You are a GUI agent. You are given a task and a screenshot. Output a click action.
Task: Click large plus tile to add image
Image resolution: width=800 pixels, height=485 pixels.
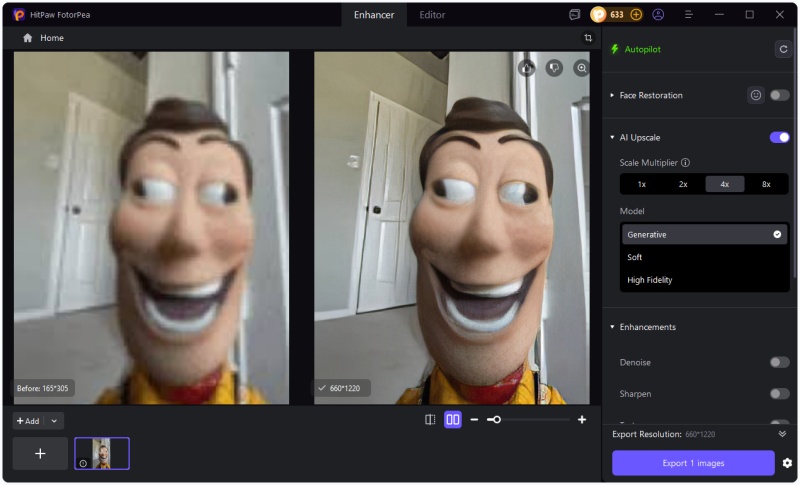pos(40,453)
